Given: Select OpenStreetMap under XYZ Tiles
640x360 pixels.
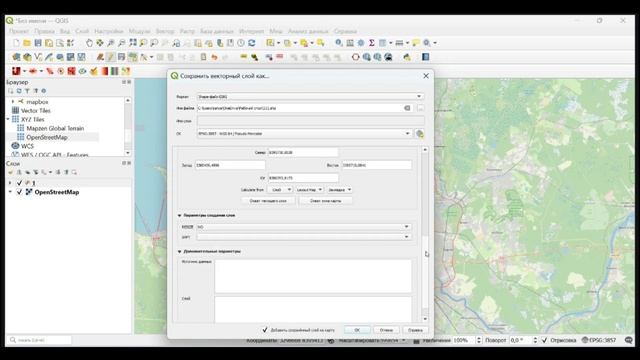Looking at the screenshot, I should (x=47, y=137).
